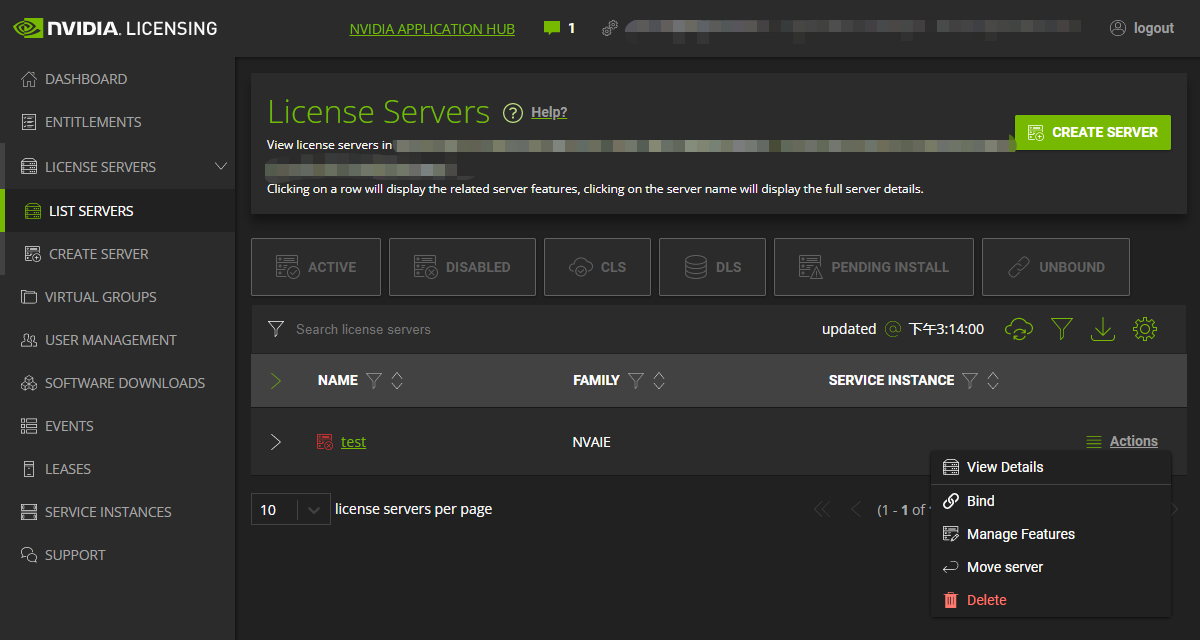This screenshot has height=640, width=1200.
Task: Open the Events icon in sidebar
Action: tap(28, 426)
